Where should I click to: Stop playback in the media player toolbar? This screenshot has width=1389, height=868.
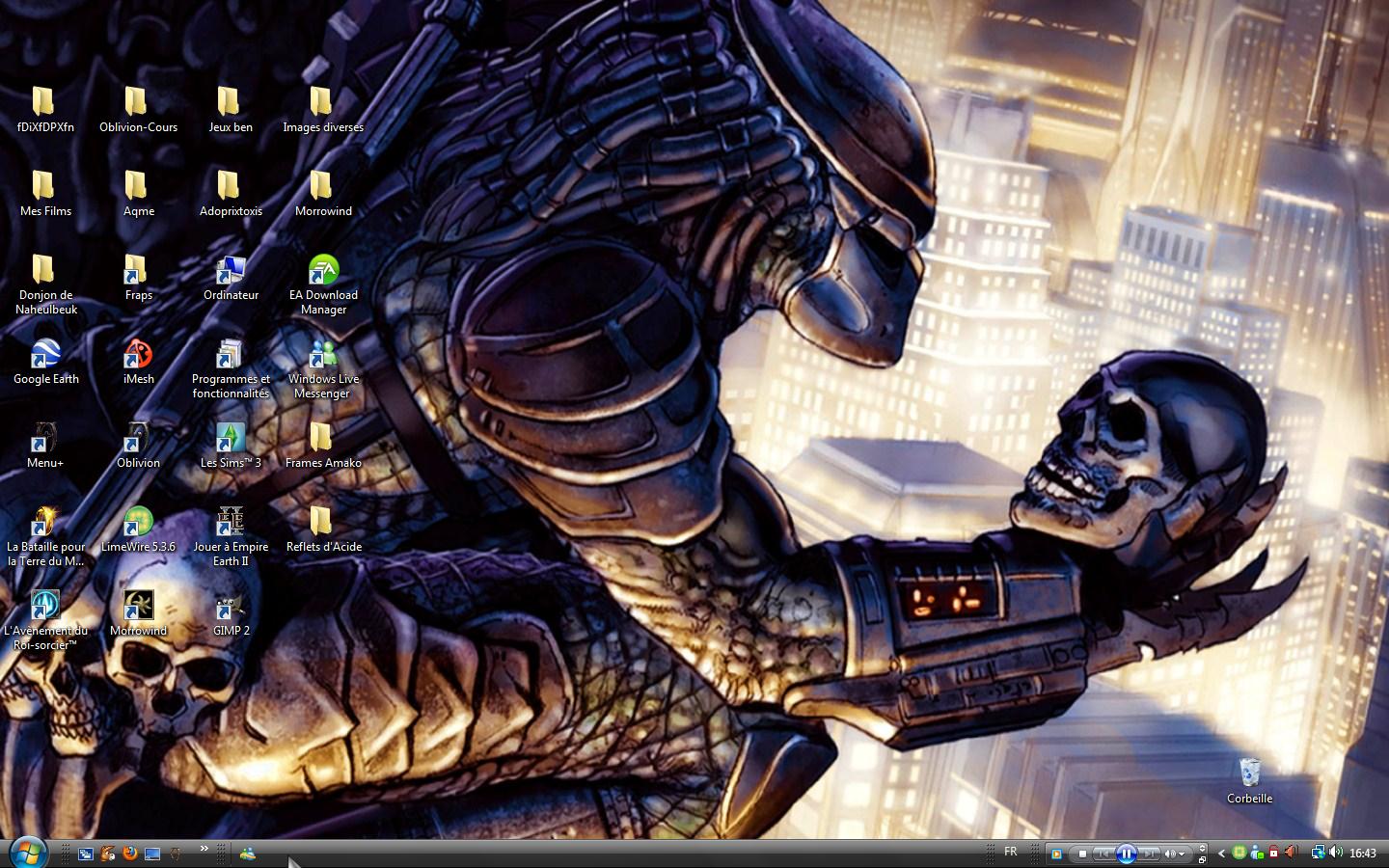point(1082,854)
